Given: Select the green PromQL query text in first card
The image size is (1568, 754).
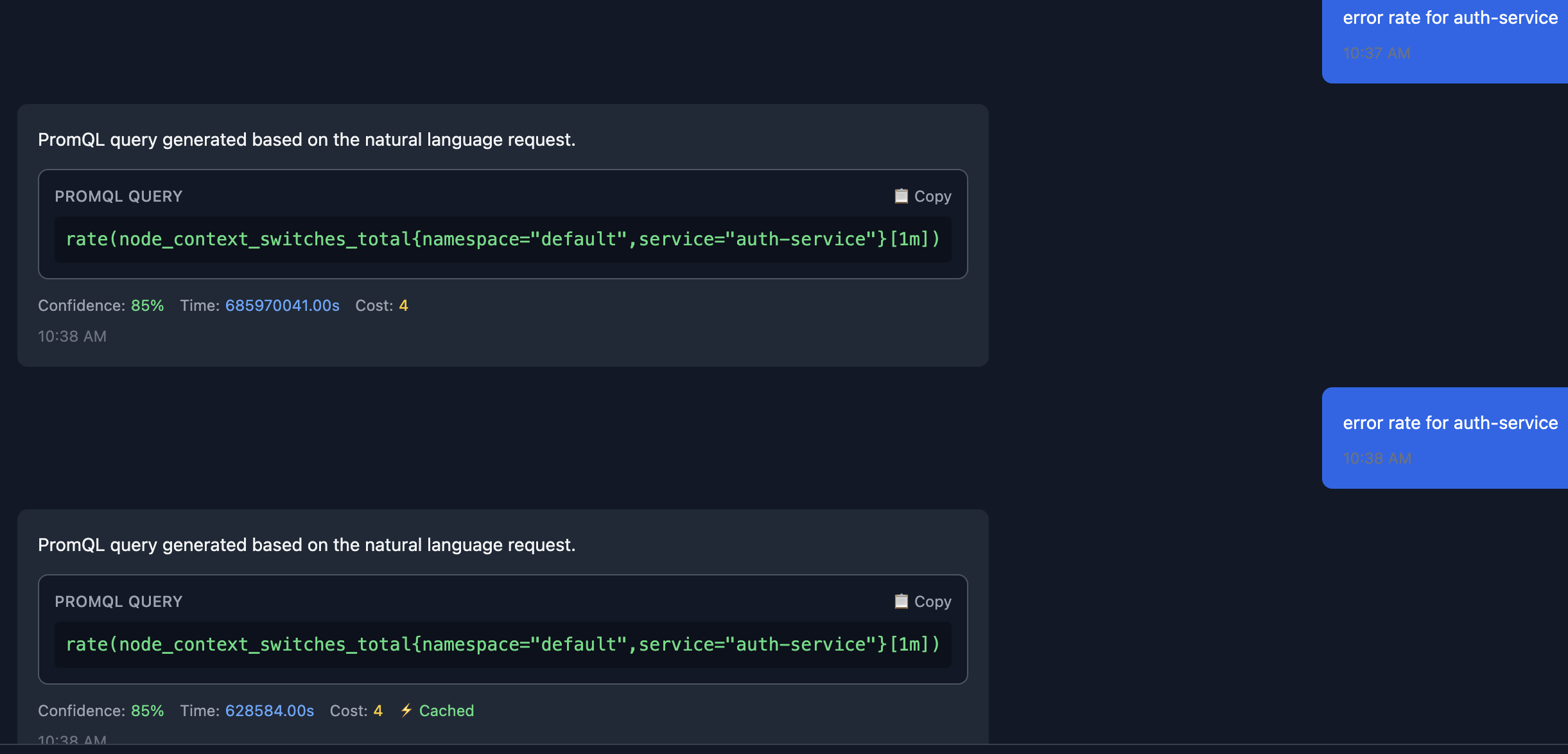Looking at the screenshot, I should 503,238.
